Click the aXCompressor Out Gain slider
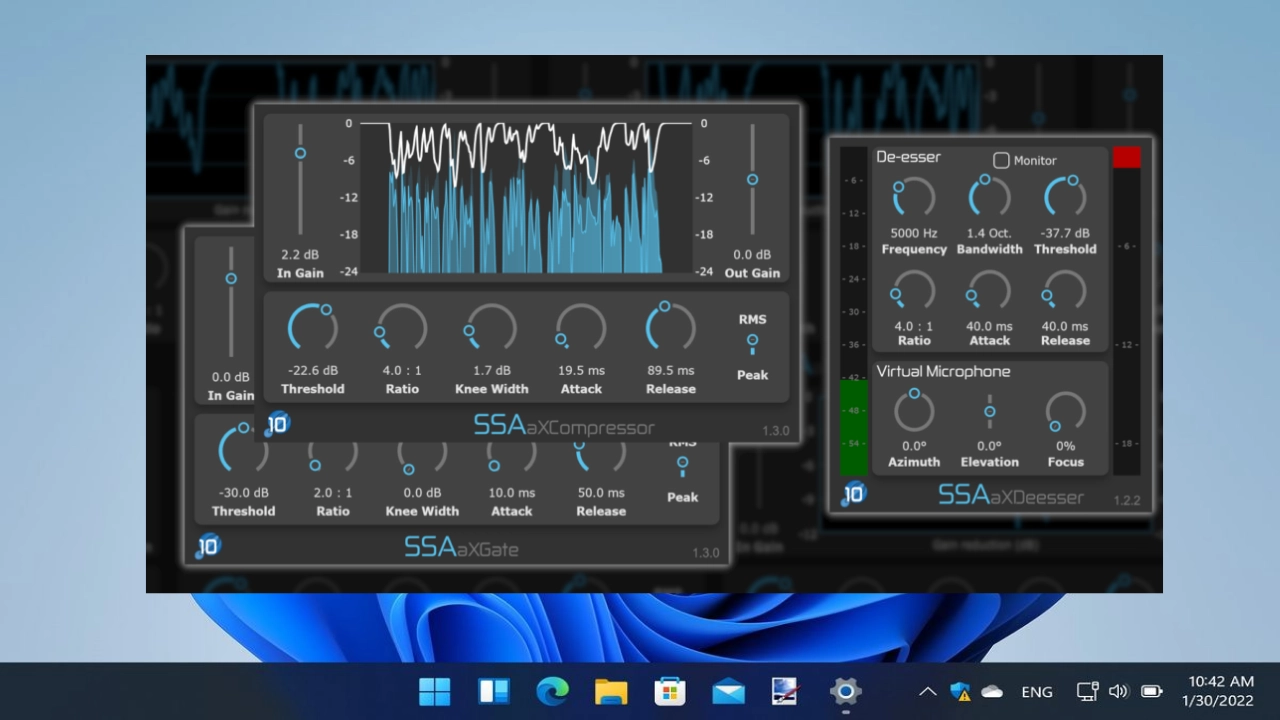 coord(752,180)
